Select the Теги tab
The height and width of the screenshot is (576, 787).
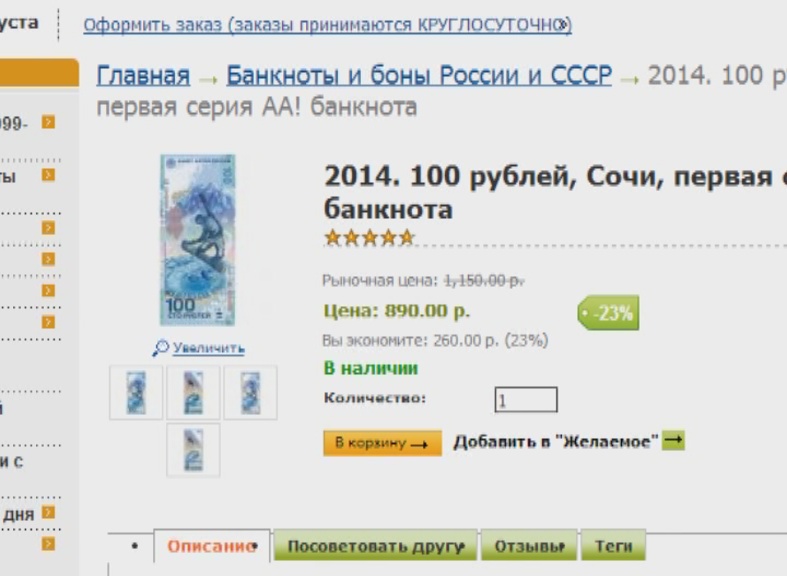tap(613, 546)
